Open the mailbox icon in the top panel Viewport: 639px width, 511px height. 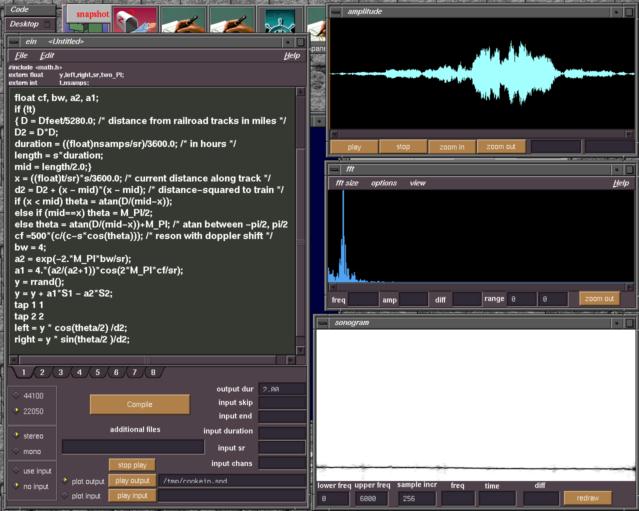(x=134, y=18)
